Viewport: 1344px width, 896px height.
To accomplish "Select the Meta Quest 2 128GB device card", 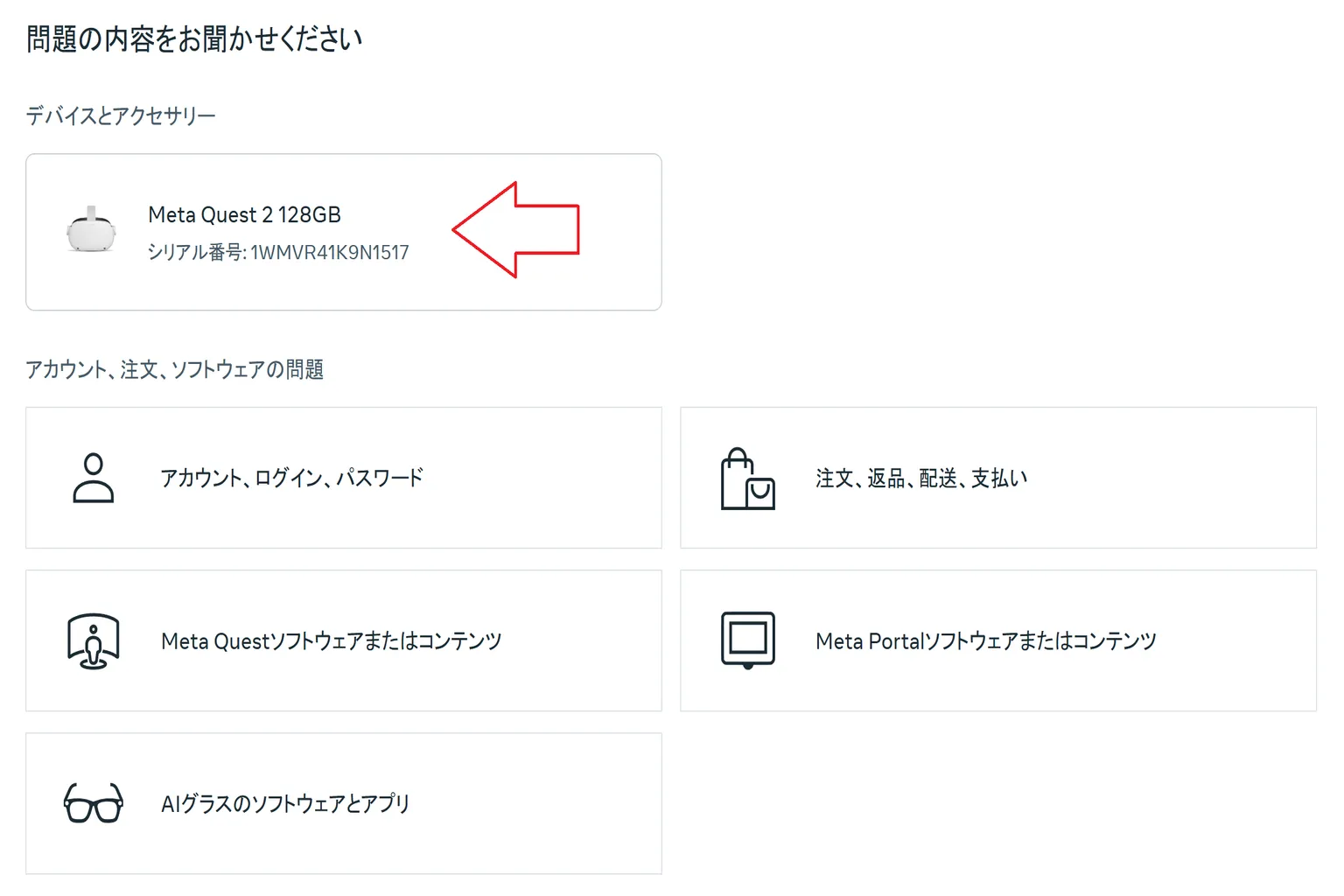I will 344,232.
